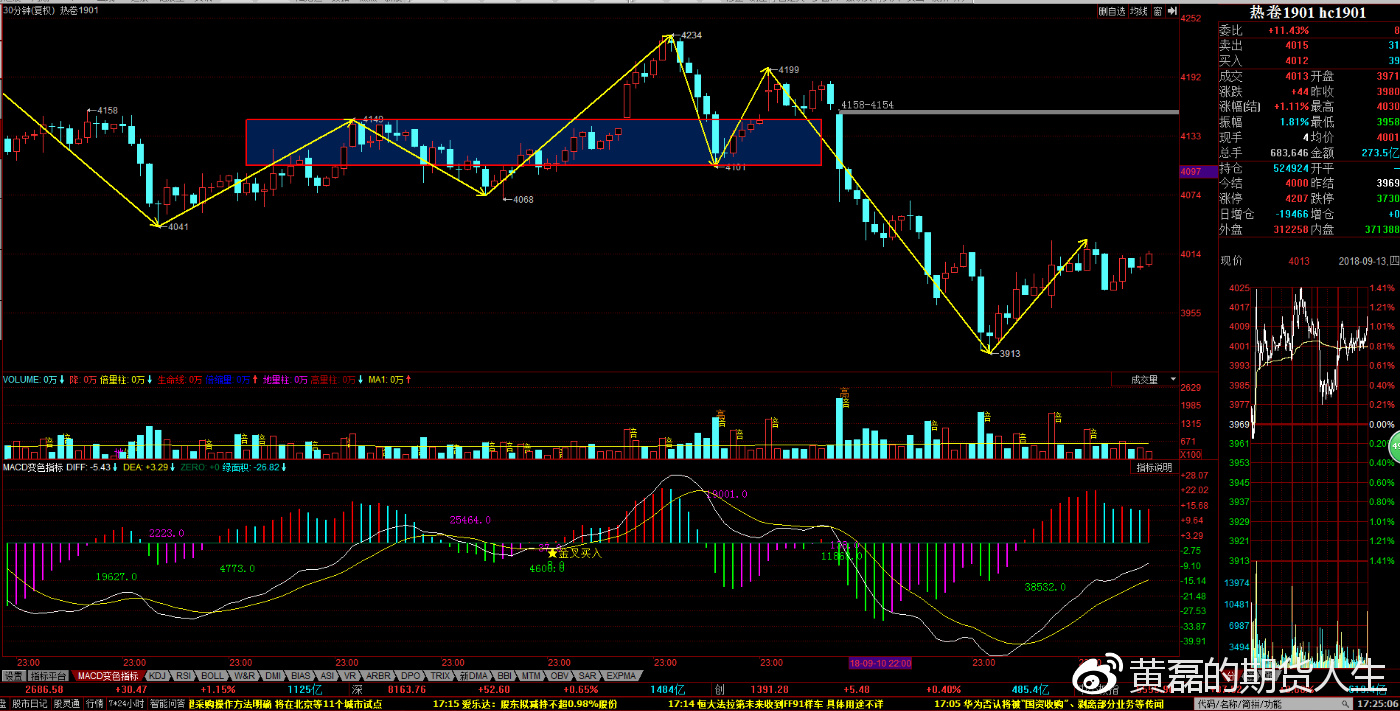Open 行情 in the bottom bar
Viewport: 1400px width, 711px height.
pyautogui.click(x=93, y=704)
